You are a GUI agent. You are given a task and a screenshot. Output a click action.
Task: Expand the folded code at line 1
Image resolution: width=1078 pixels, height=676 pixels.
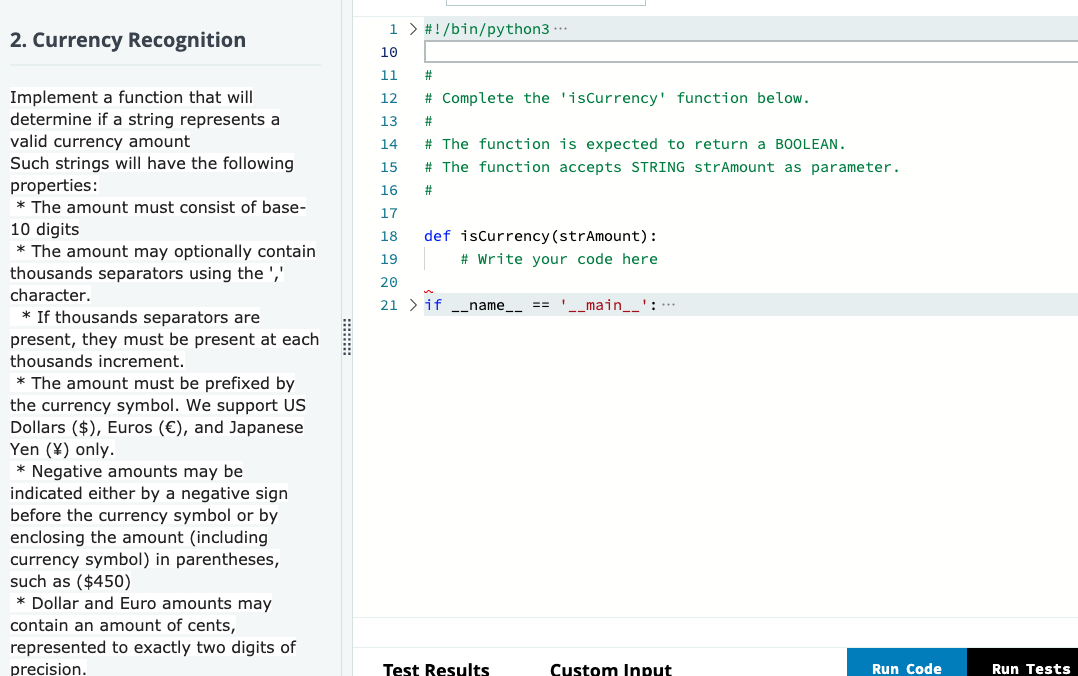(413, 29)
